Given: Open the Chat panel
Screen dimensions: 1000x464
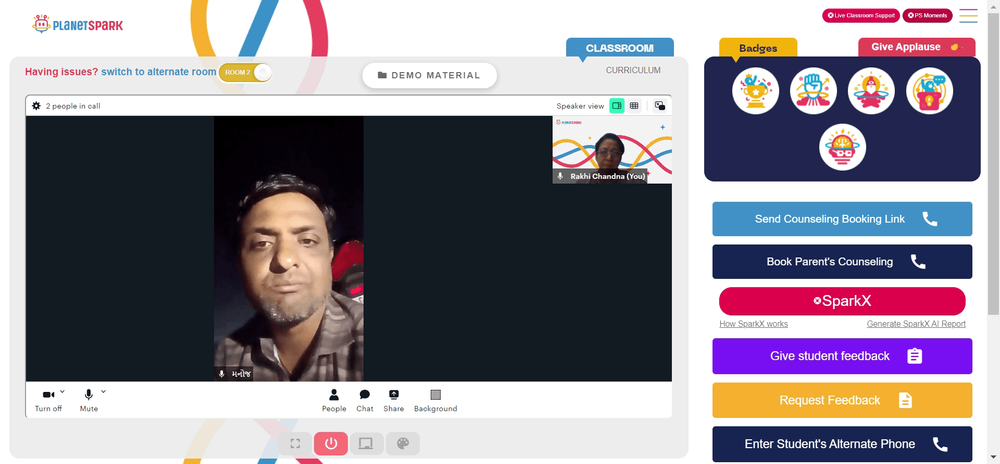Looking at the screenshot, I should [365, 401].
